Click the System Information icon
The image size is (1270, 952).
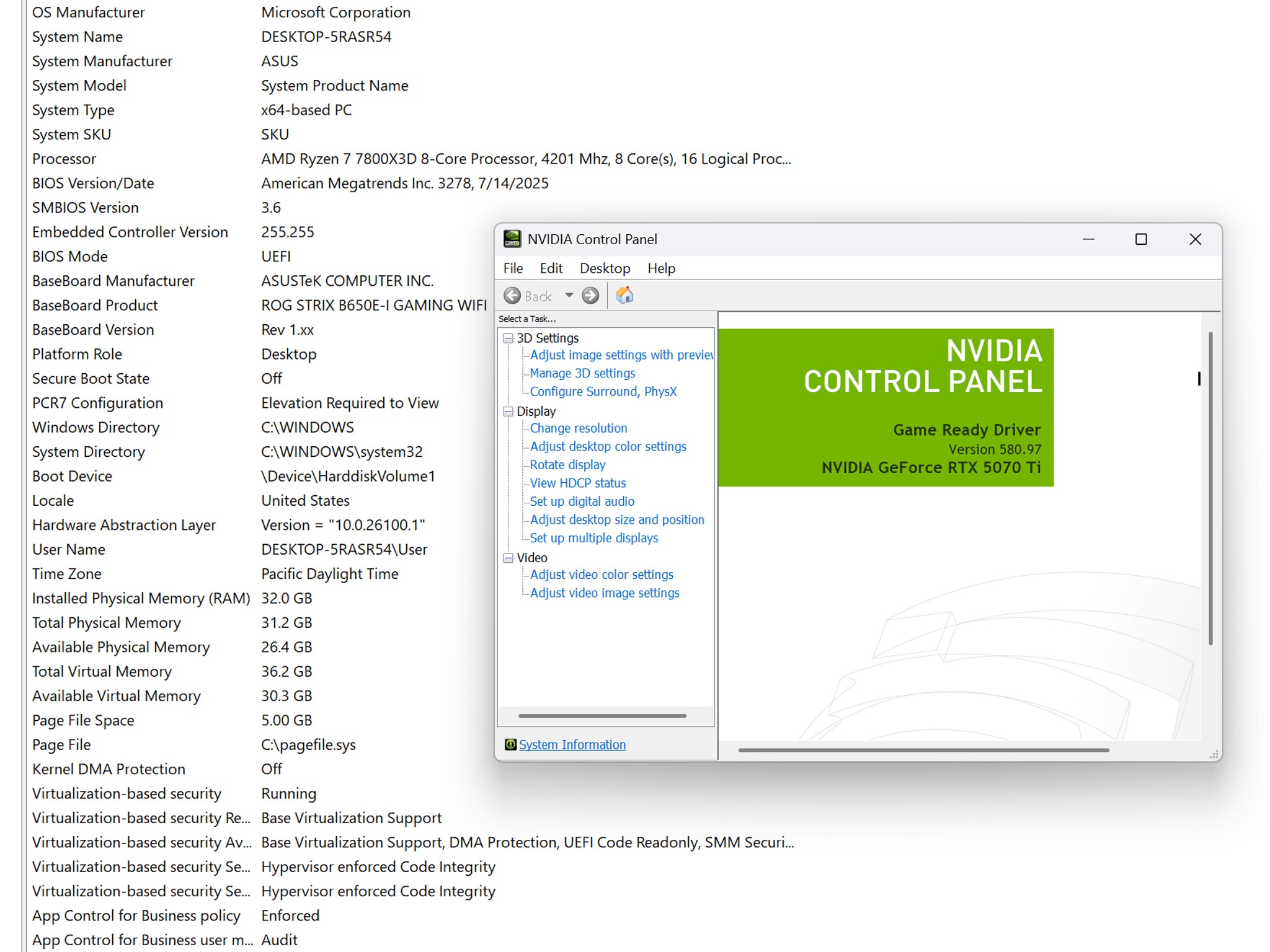(x=510, y=744)
